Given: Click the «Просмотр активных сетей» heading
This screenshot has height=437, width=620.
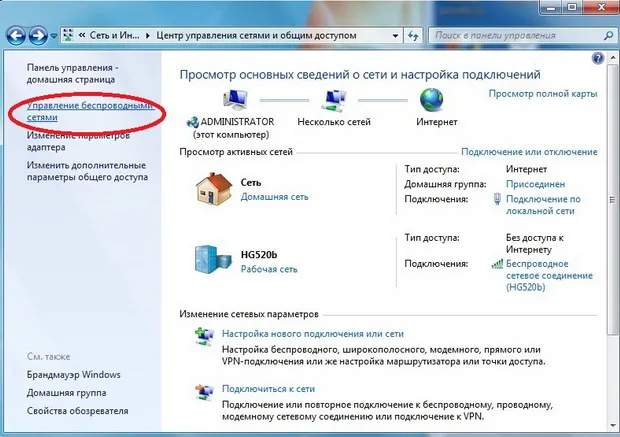Looking at the screenshot, I should [236, 152].
